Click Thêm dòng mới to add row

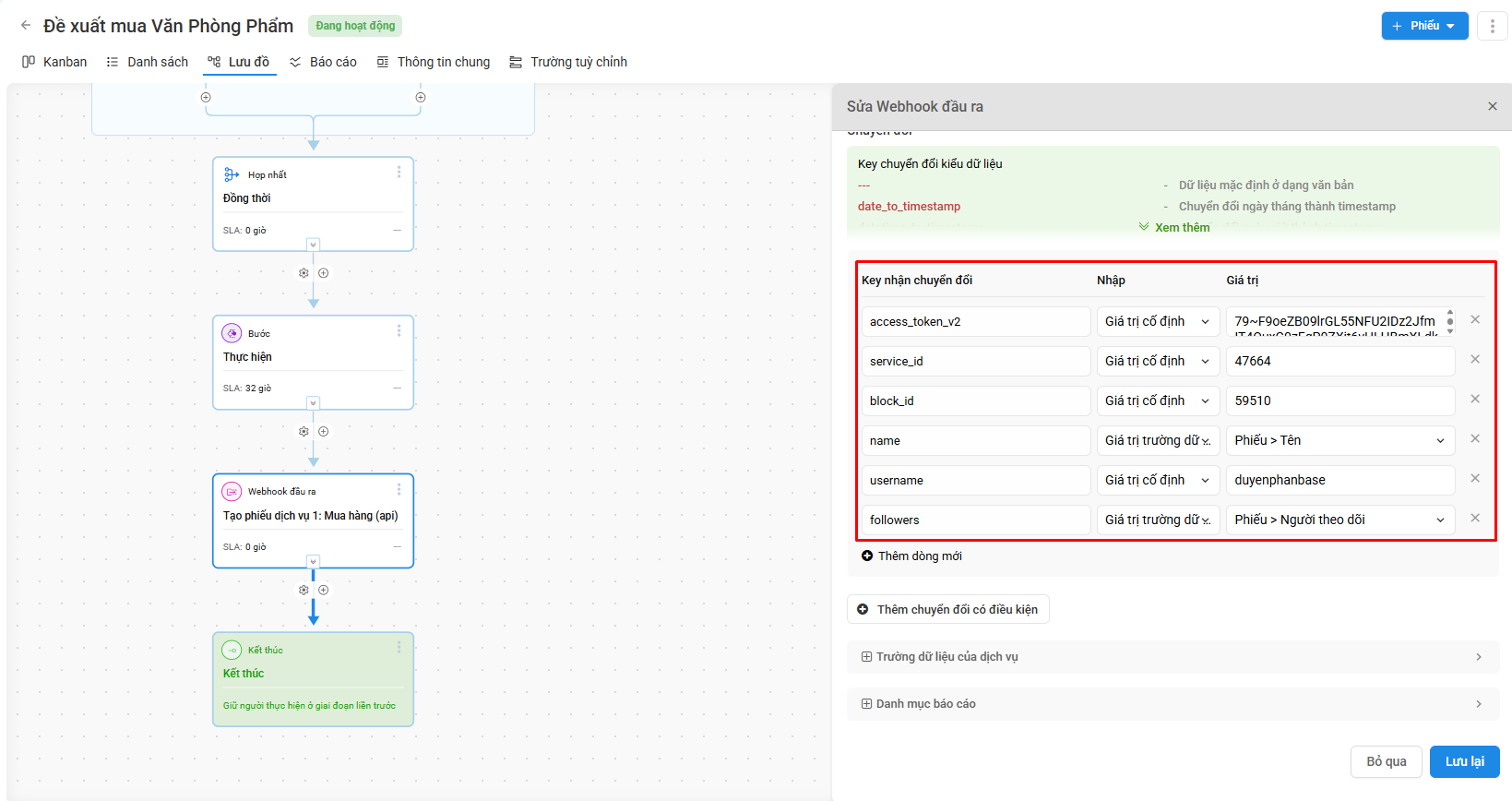tap(911, 556)
